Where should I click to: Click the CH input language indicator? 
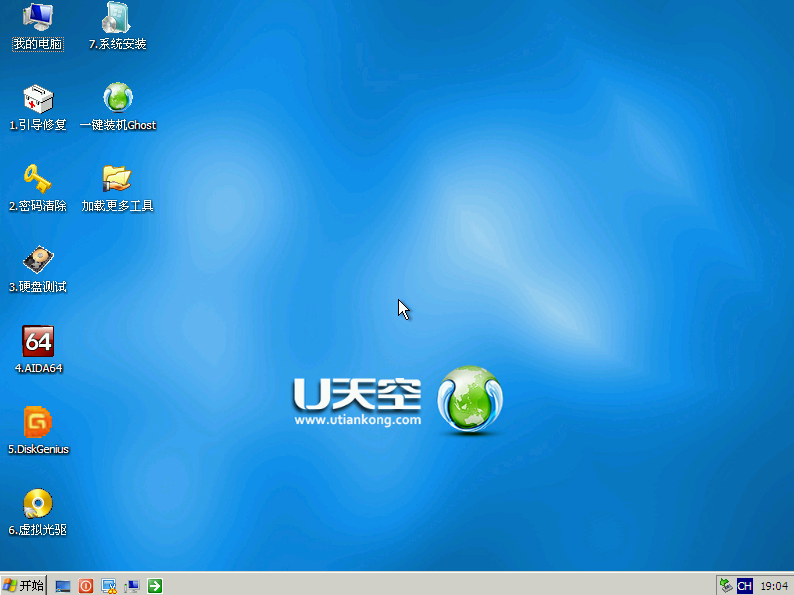pos(745,586)
